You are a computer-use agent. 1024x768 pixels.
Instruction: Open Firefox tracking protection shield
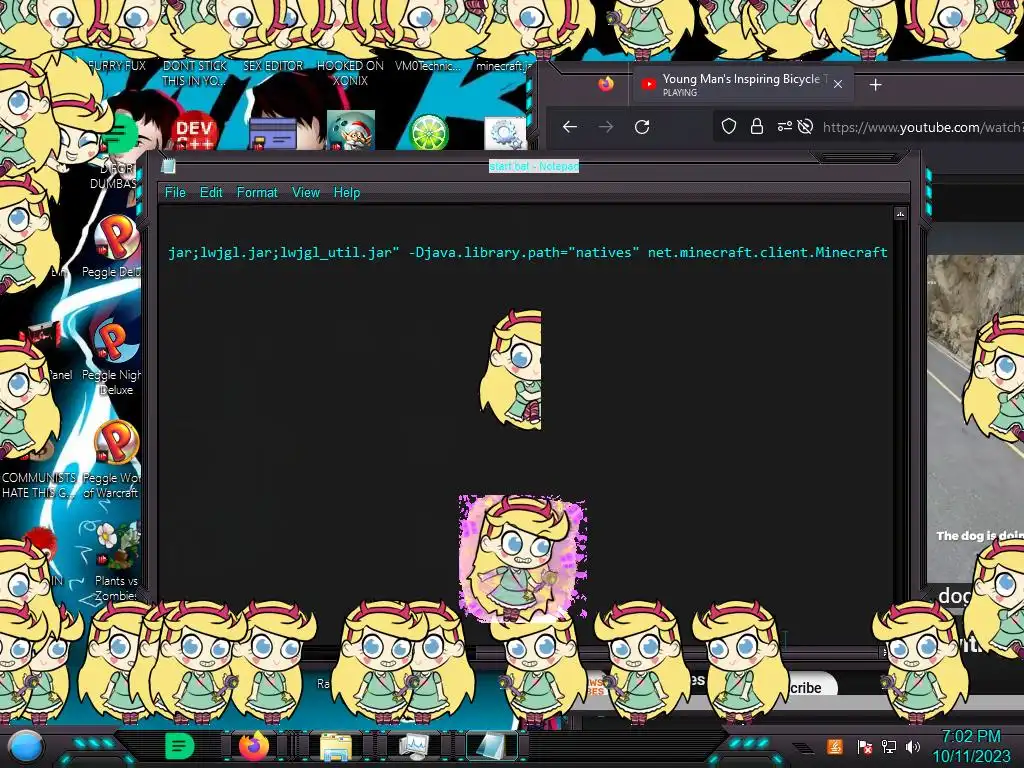[x=729, y=127]
